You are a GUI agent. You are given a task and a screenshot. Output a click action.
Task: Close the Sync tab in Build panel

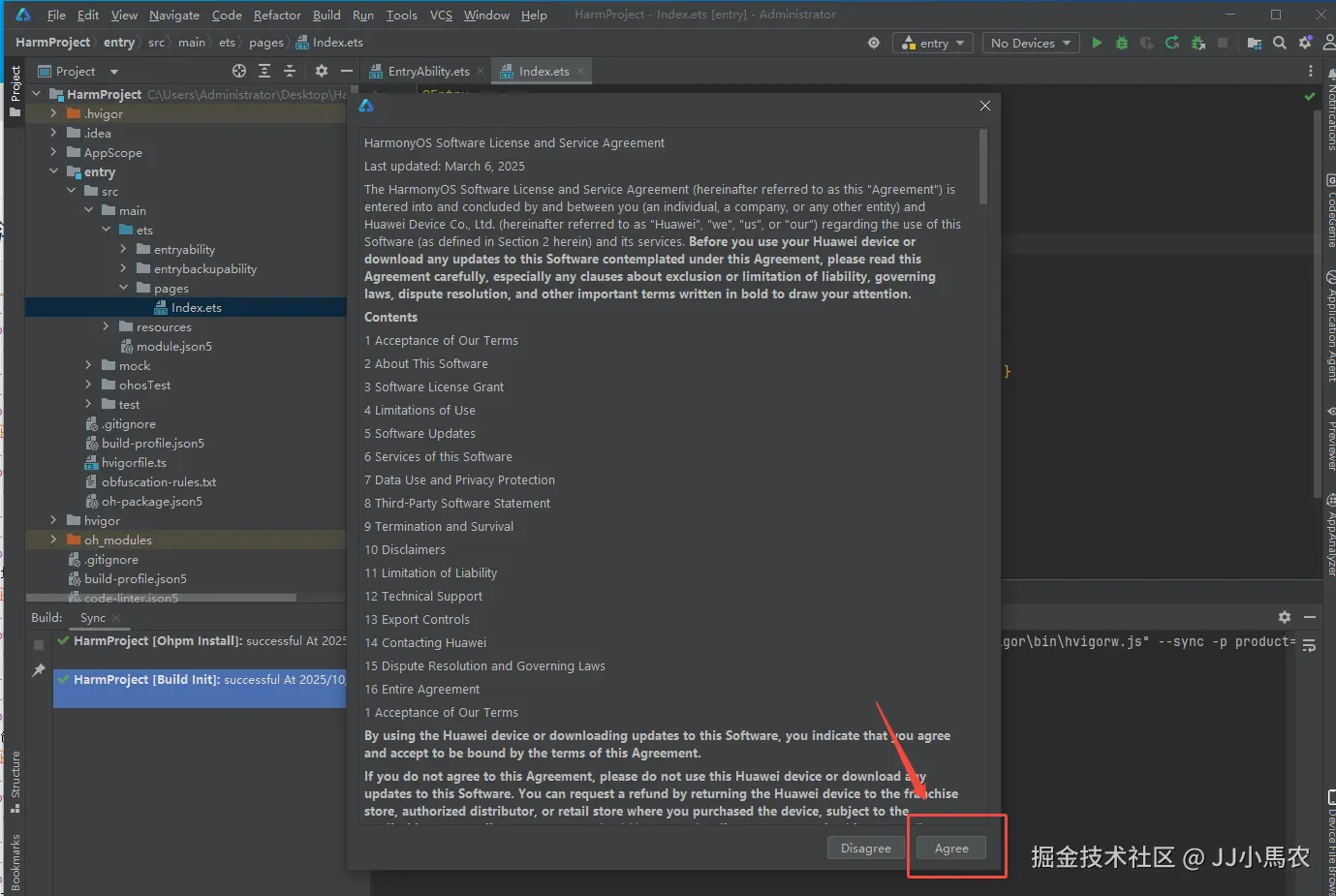(x=116, y=618)
